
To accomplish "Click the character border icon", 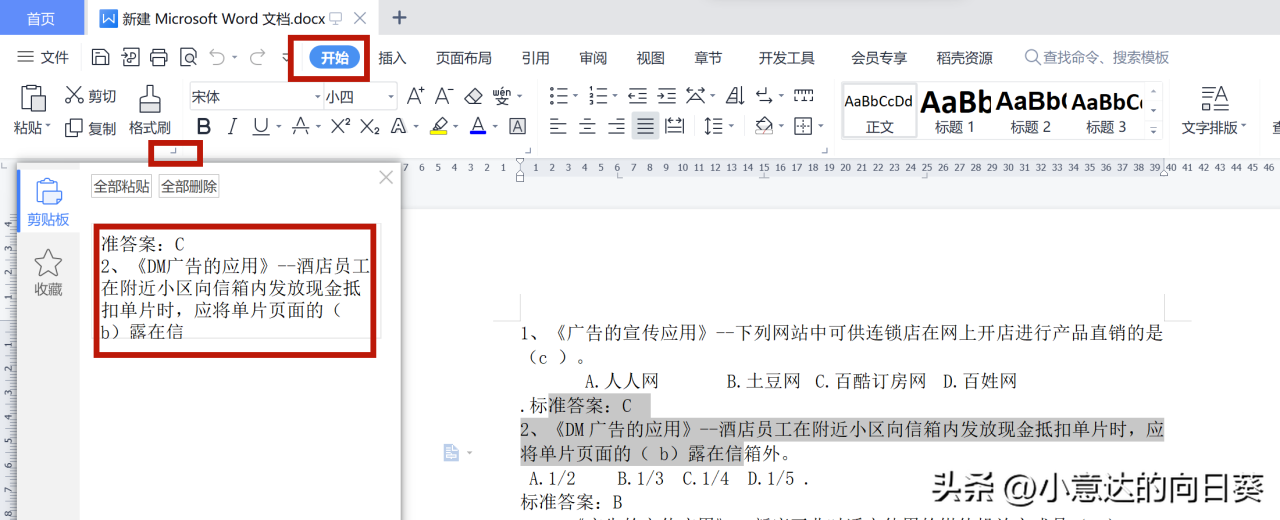I will 517,126.
